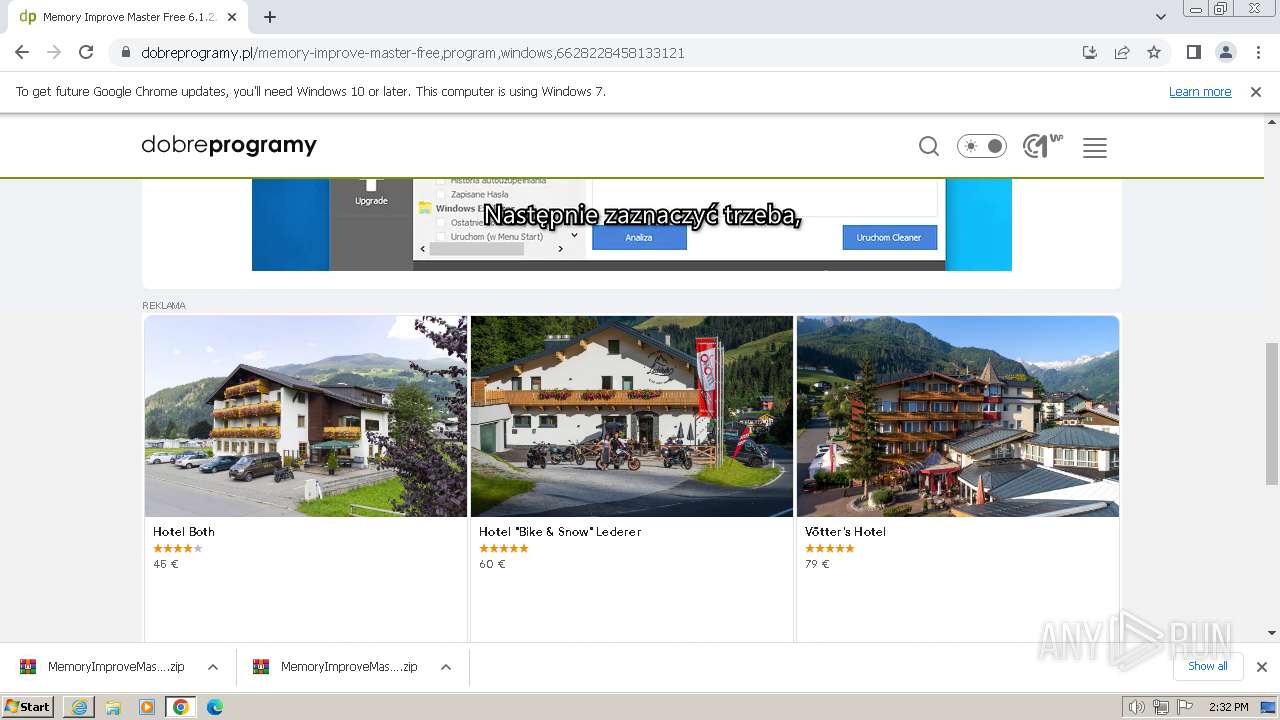
Task: Click the Hotel "Bike & Snow" Lederer title
Action: 560,532
